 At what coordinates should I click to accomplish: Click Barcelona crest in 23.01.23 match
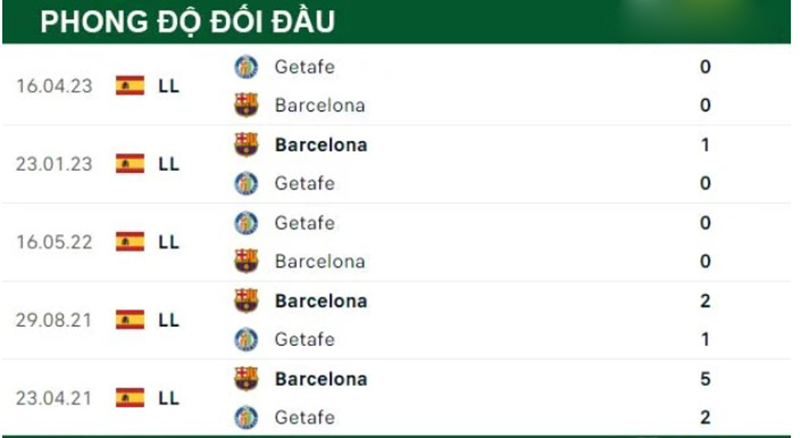click(246, 144)
